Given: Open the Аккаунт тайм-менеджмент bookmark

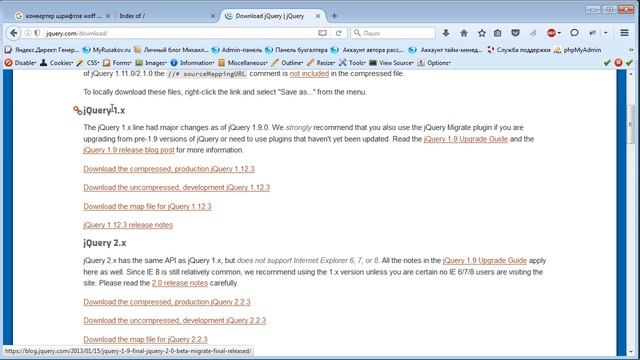Looking at the screenshot, I should 446,50.
